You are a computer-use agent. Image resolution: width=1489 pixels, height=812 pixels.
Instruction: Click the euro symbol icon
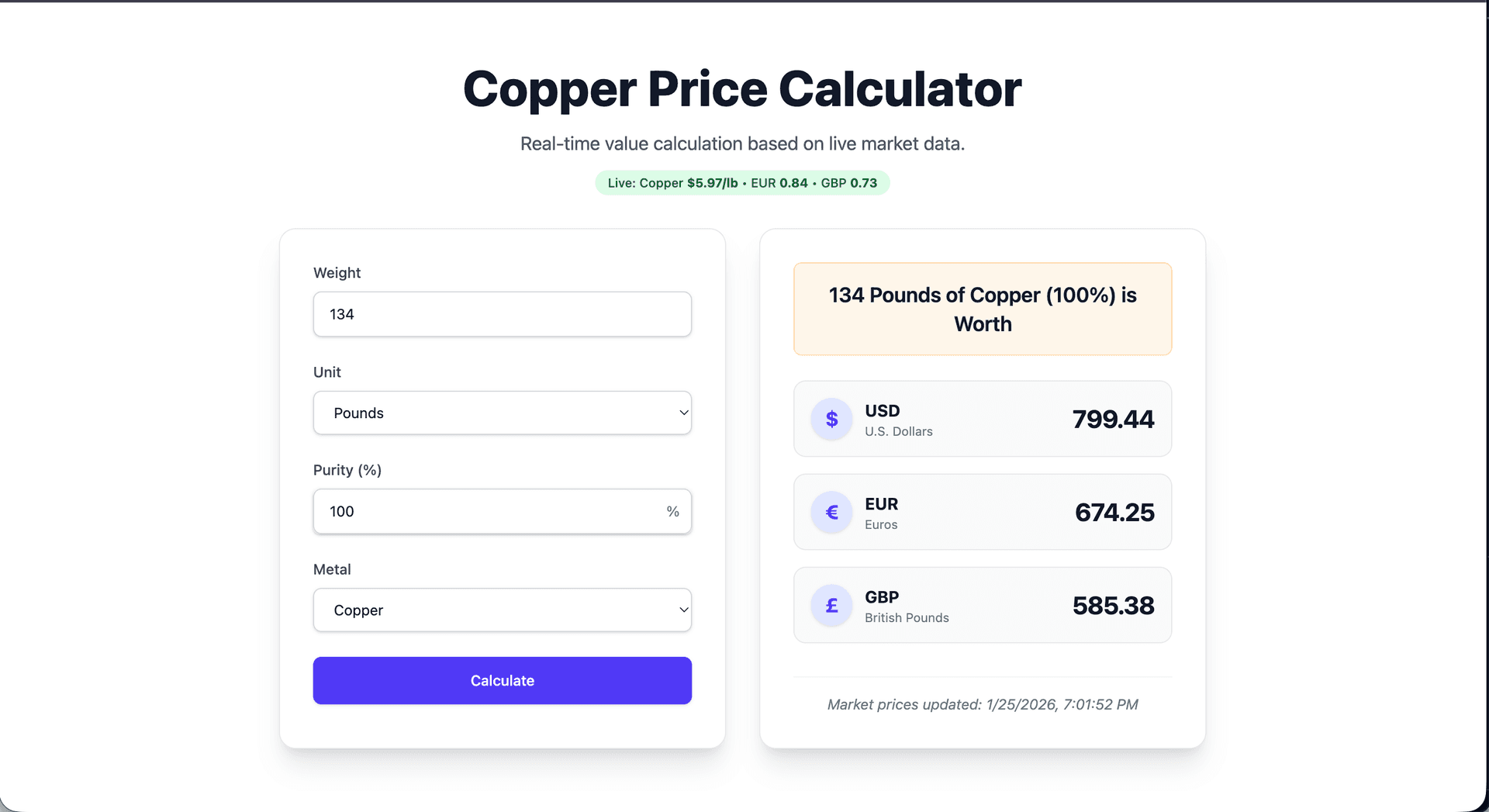831,512
